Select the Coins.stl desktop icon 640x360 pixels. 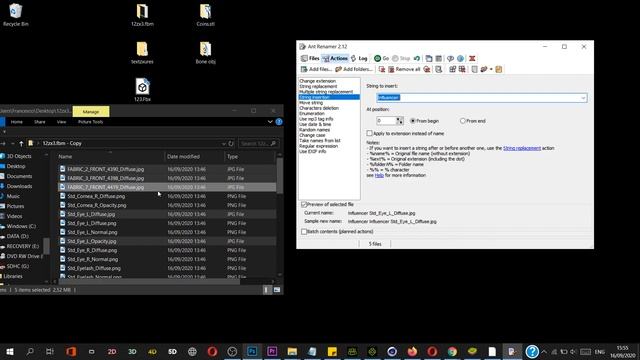(x=205, y=15)
